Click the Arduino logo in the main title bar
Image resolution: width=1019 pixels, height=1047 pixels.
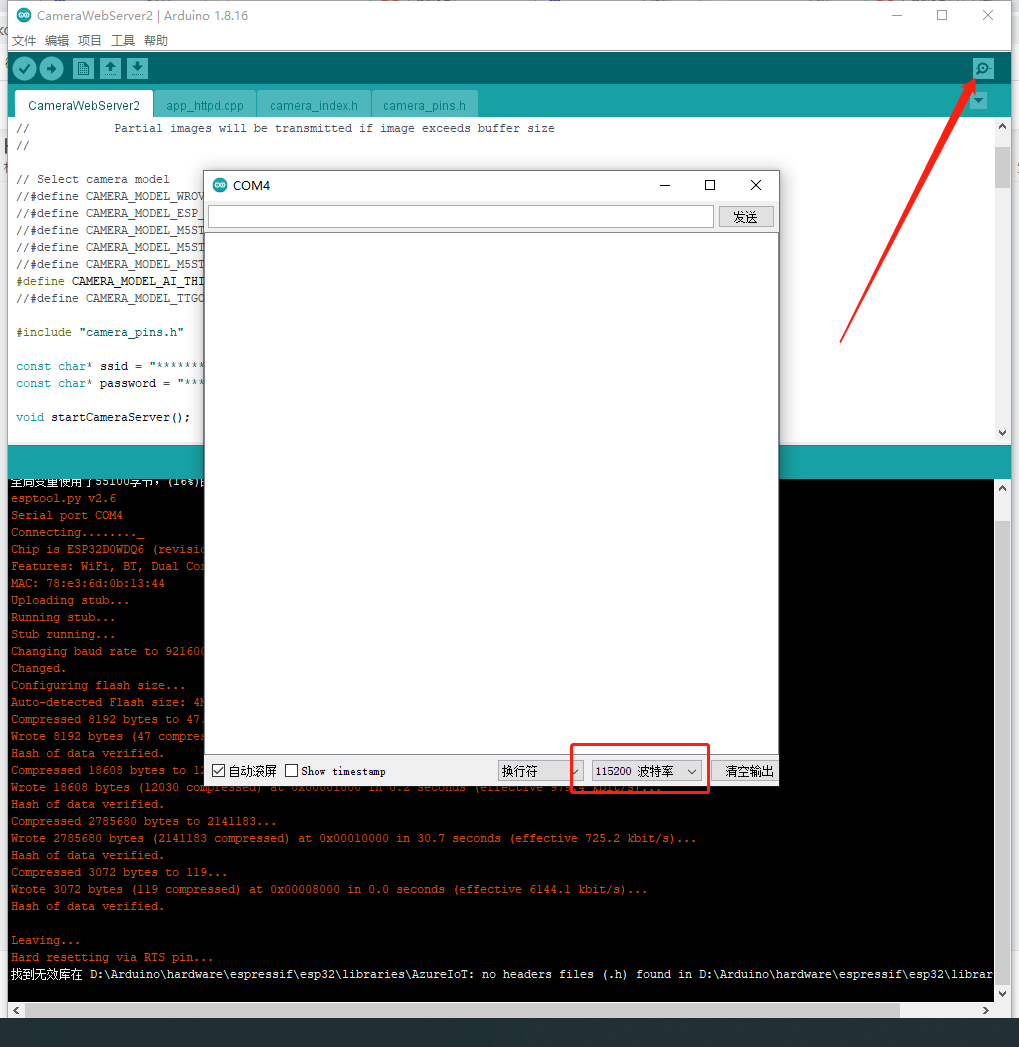23,15
